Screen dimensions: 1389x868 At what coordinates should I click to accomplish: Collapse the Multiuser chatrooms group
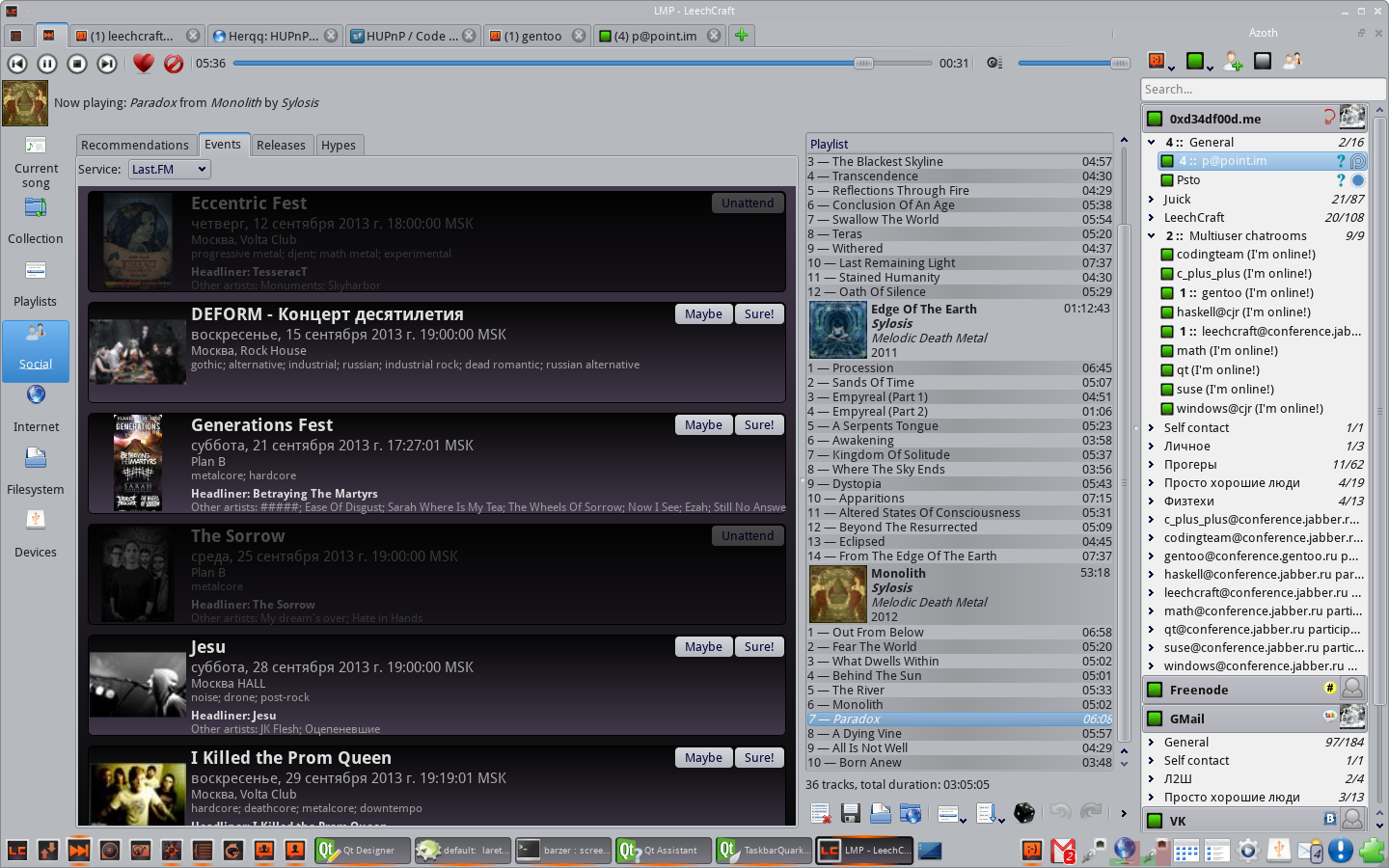click(x=1152, y=236)
